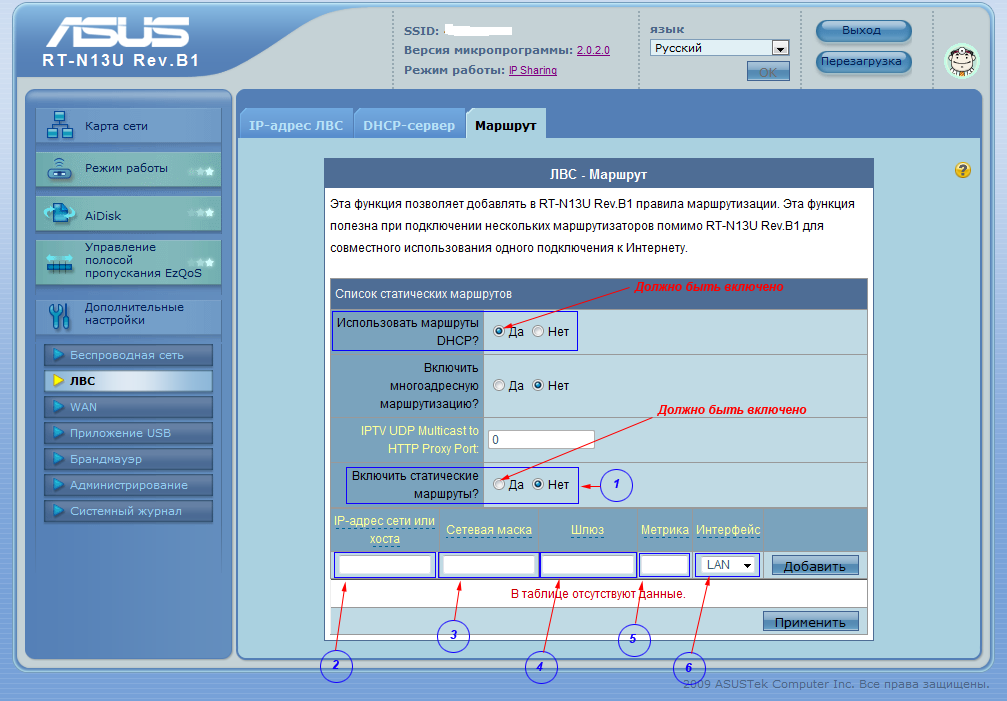
Task: Click the network or host IP input field
Action: point(385,565)
